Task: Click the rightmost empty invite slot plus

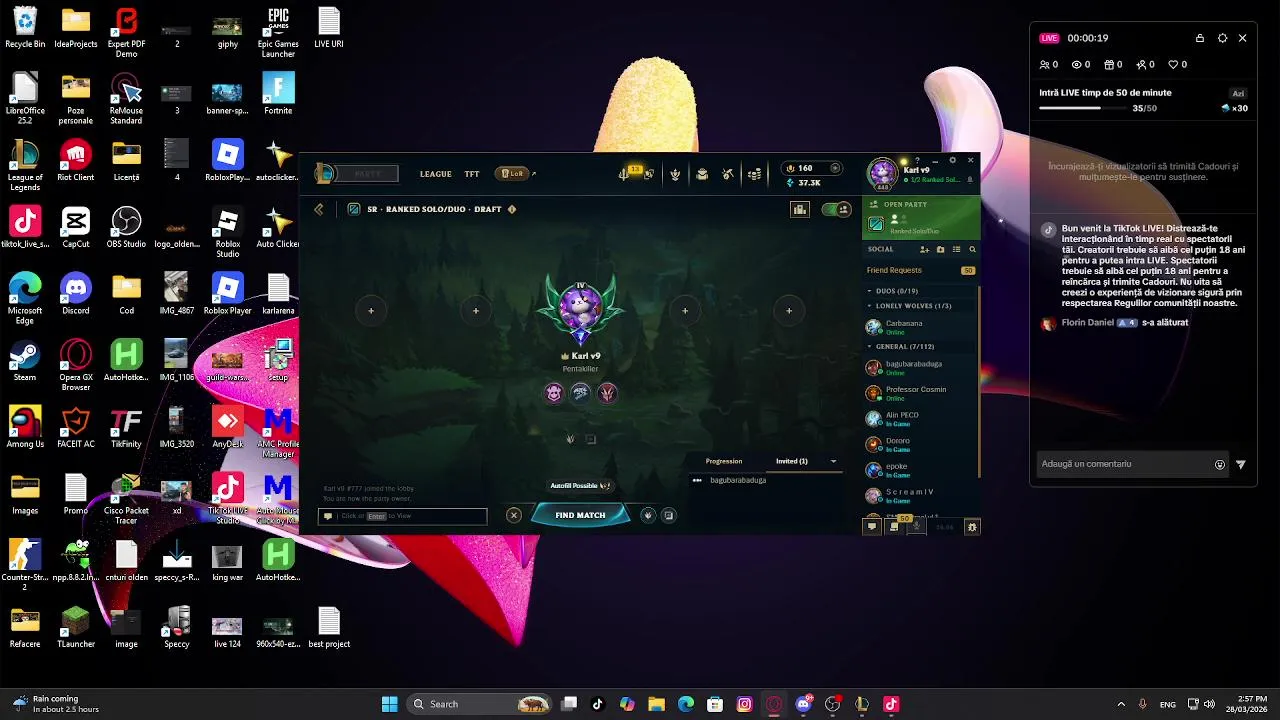Action: (789, 311)
